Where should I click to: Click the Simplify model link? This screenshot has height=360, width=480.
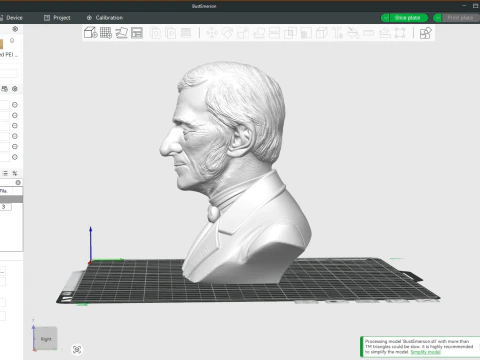[x=425, y=352]
